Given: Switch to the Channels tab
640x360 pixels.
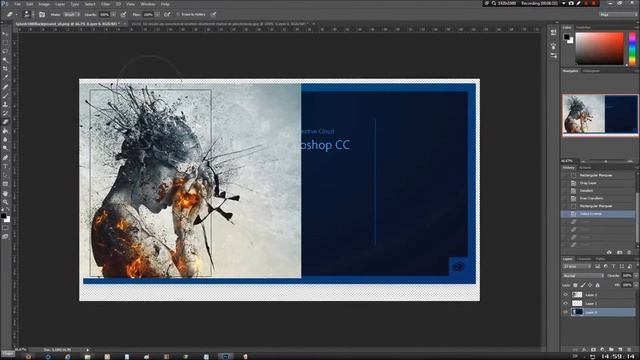Looking at the screenshot, I should (584, 259).
